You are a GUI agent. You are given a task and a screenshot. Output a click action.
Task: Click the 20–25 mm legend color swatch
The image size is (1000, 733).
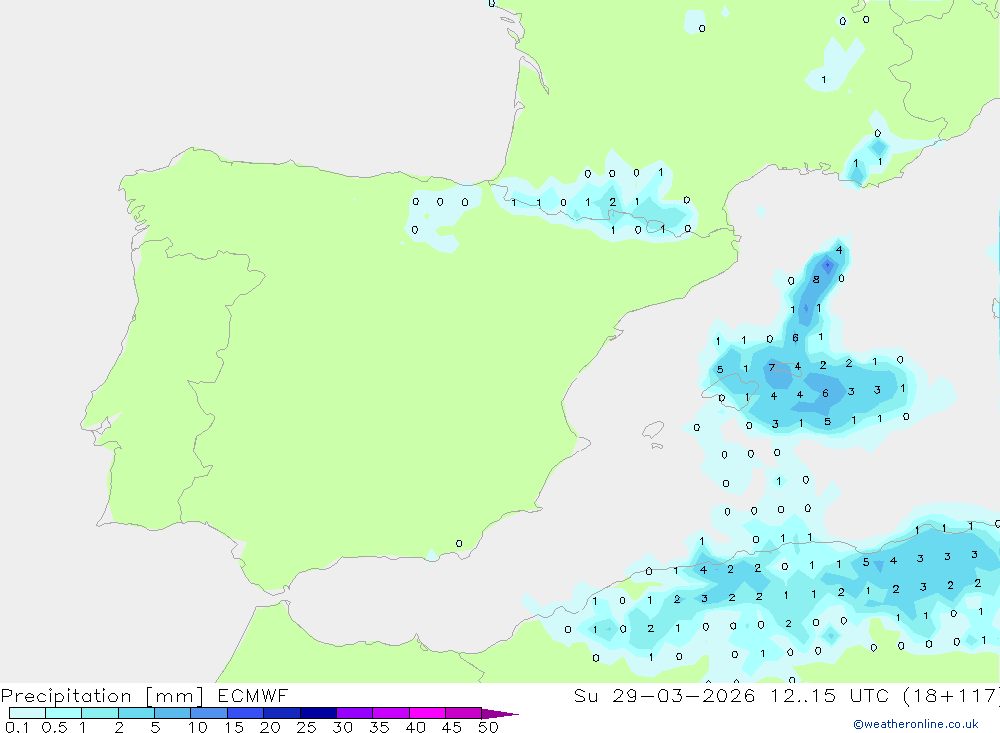pyautogui.click(x=282, y=713)
